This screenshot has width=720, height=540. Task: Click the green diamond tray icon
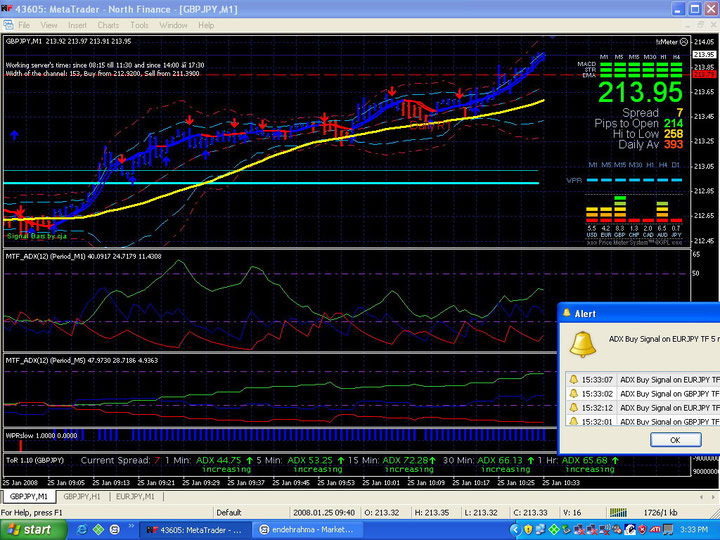point(554,530)
